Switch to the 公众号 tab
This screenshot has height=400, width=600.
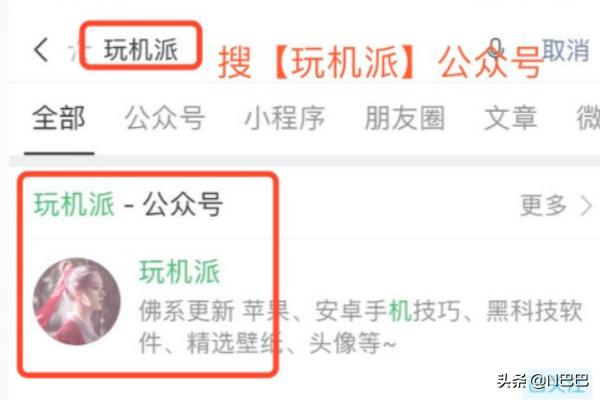pyautogui.click(x=165, y=118)
